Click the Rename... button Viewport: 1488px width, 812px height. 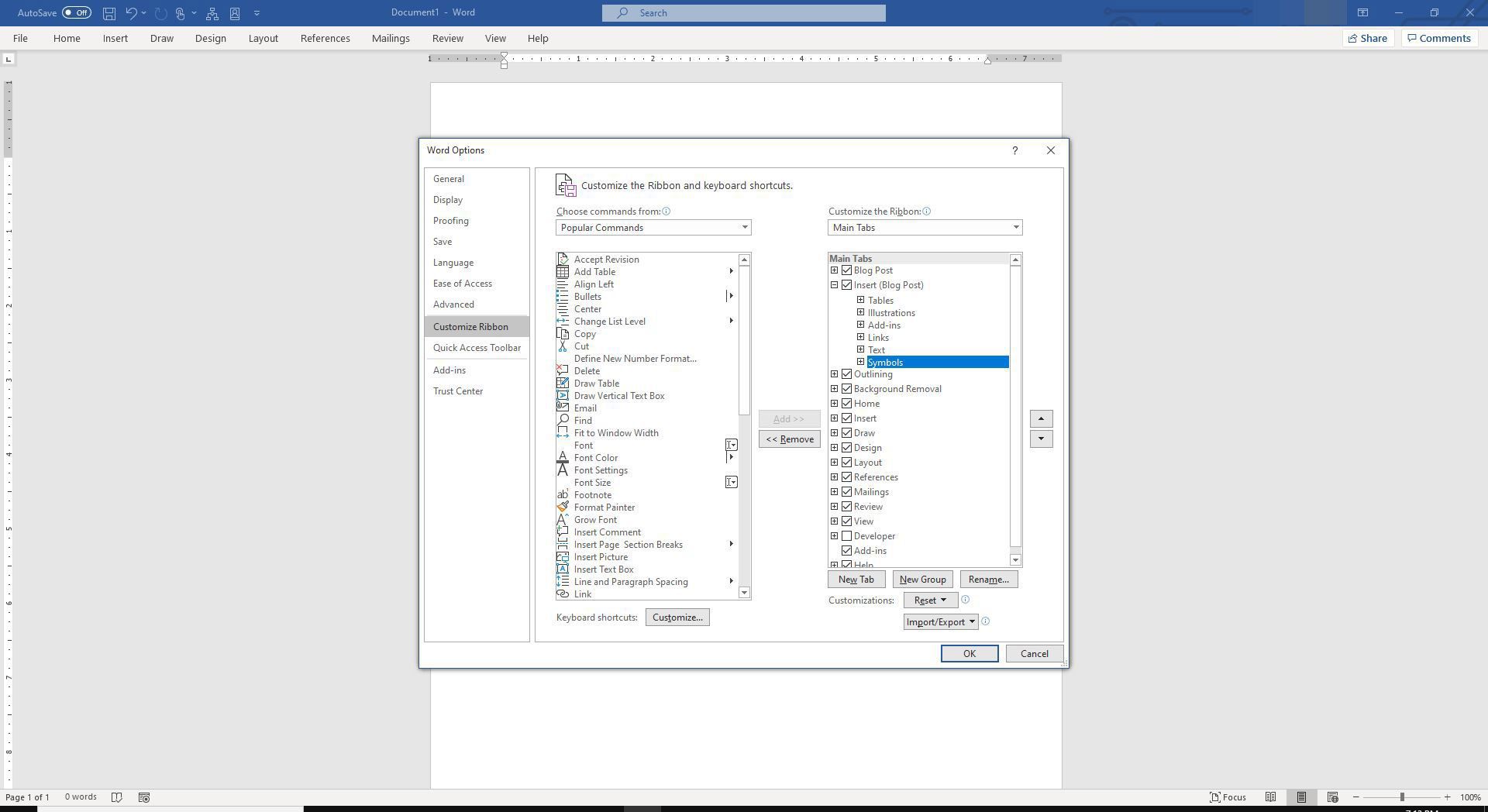pyautogui.click(x=988, y=580)
